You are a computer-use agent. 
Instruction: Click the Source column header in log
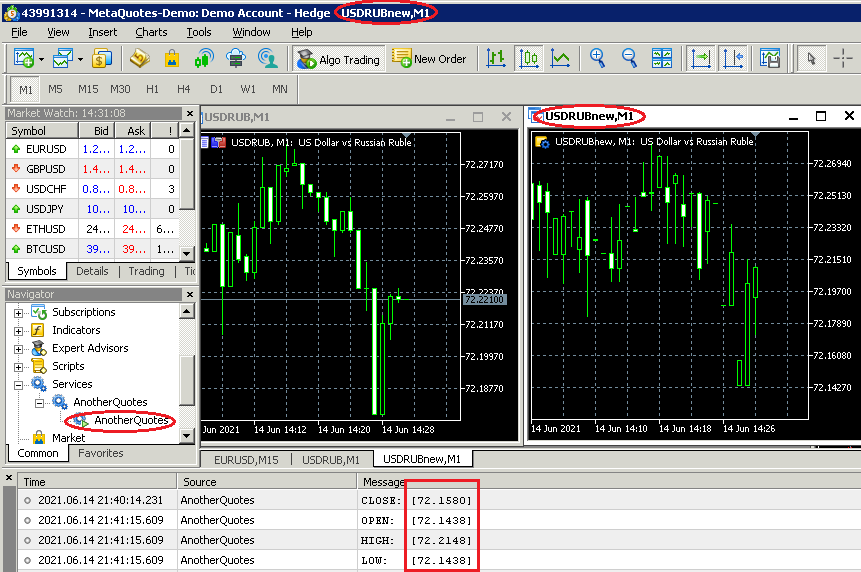pyautogui.click(x=267, y=482)
